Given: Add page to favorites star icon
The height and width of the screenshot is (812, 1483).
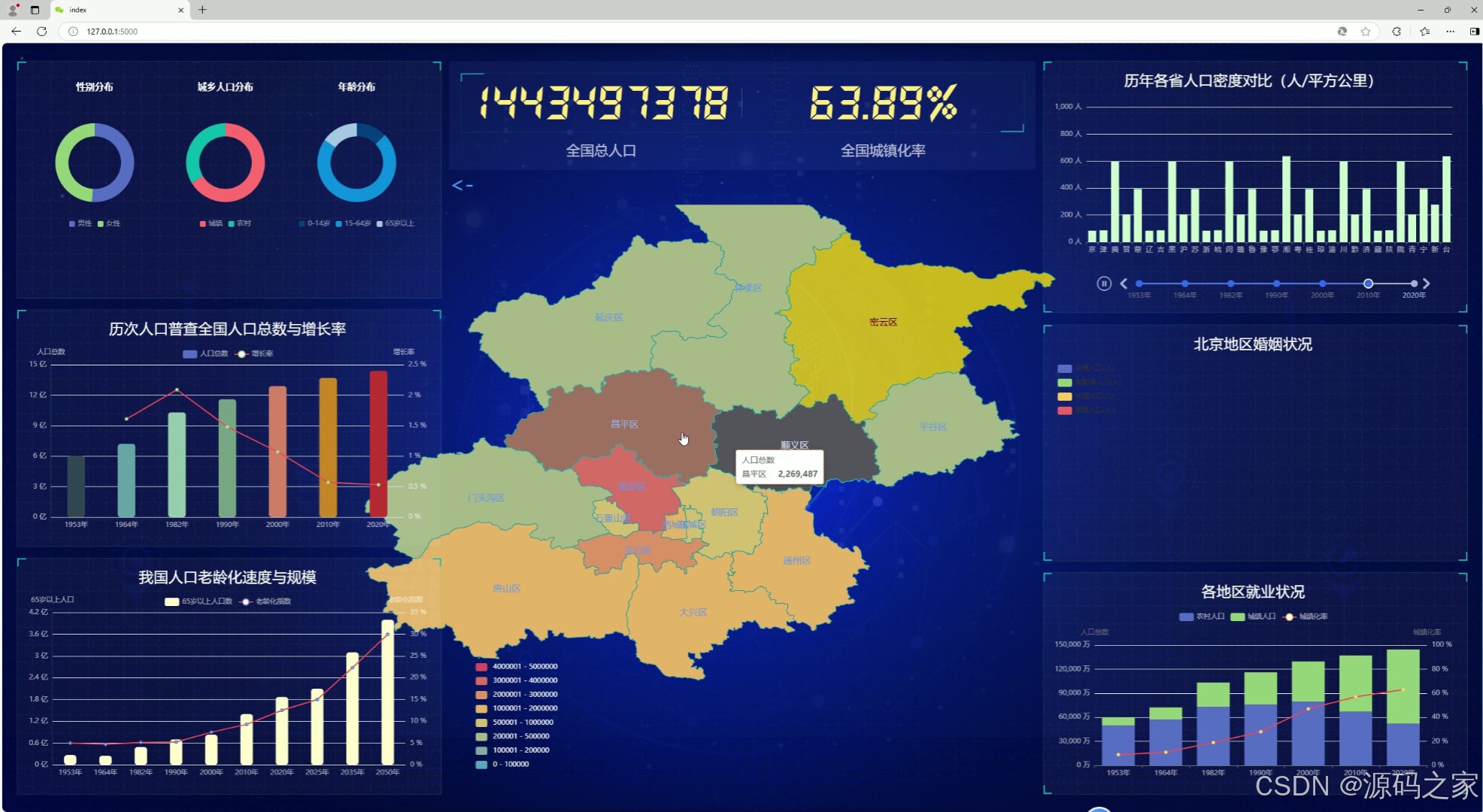Looking at the screenshot, I should 1366,32.
